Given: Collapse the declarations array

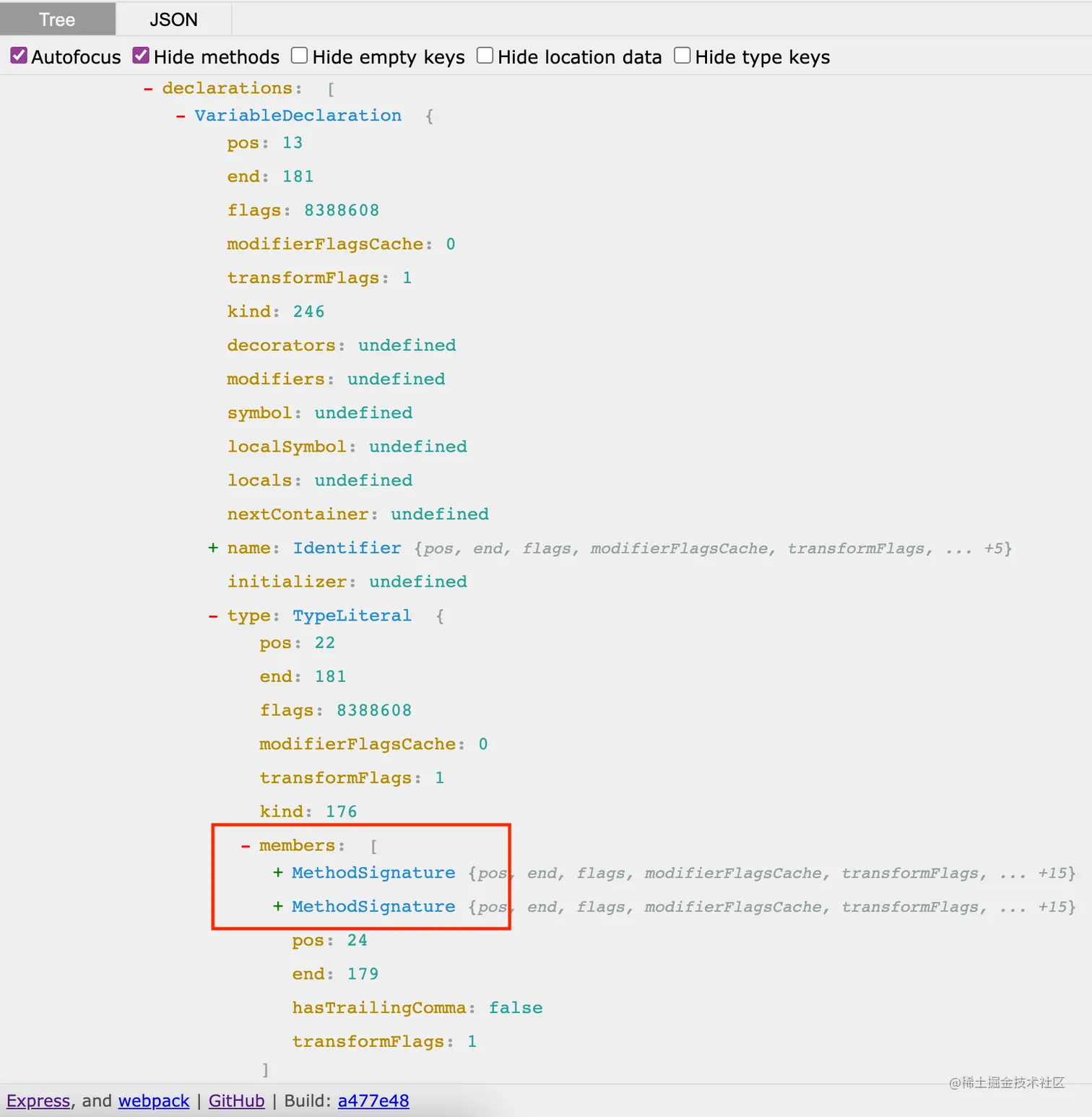Looking at the screenshot, I should click(x=149, y=88).
